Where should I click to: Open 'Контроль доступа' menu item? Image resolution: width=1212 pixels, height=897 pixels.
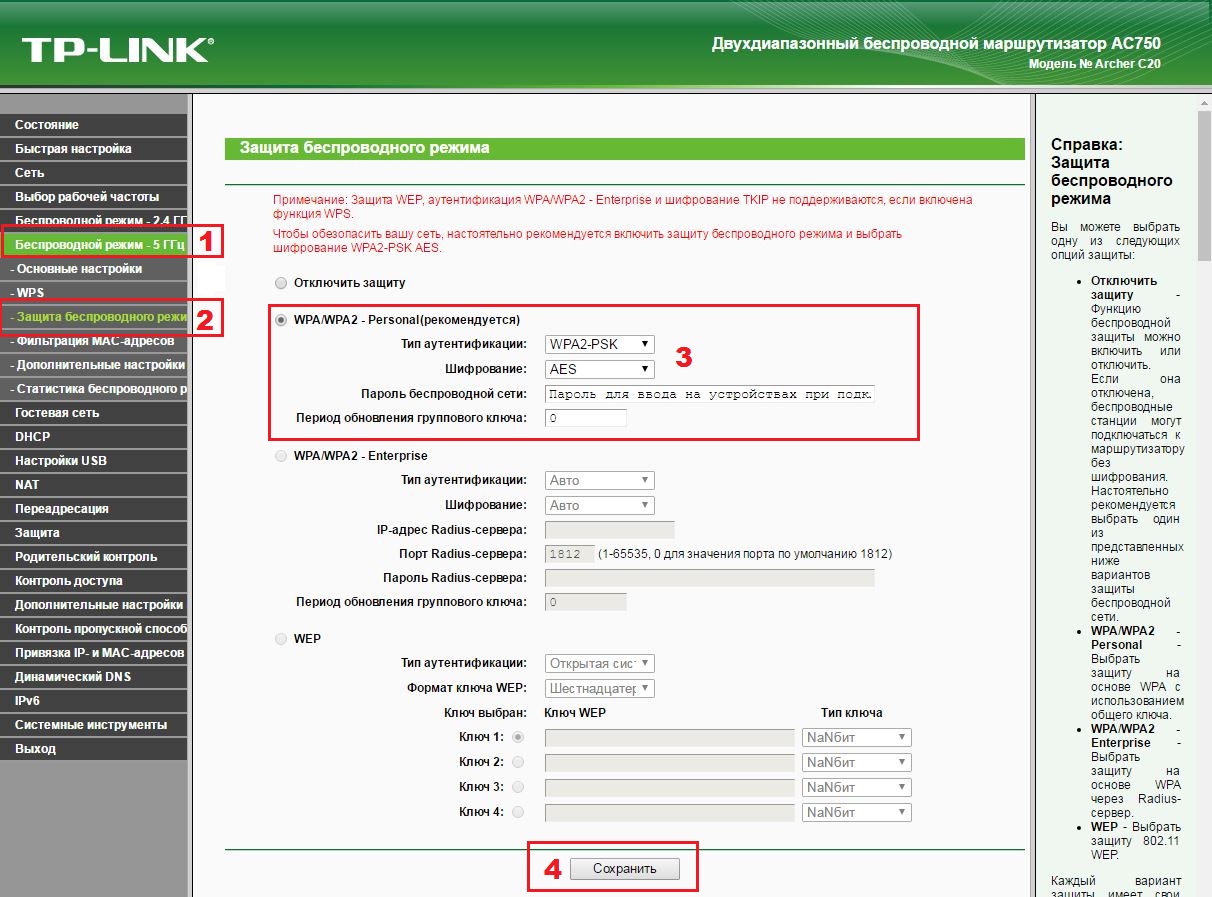click(x=93, y=581)
